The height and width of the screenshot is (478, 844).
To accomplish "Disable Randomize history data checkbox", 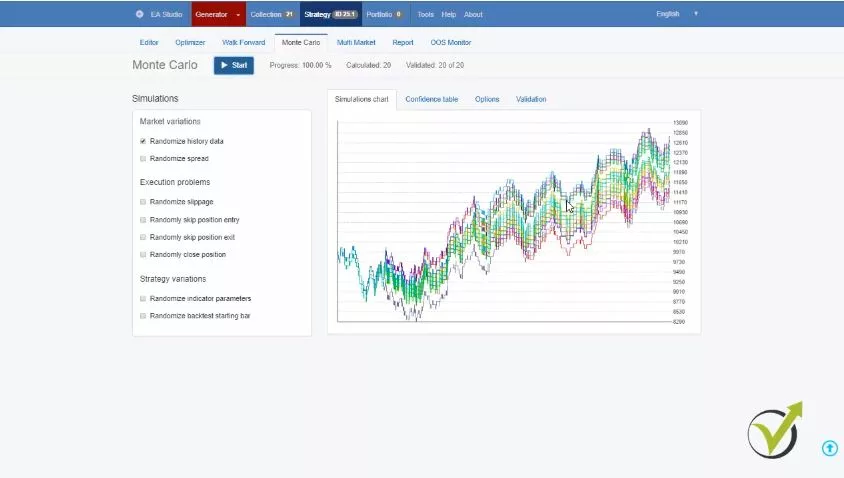I will [x=143, y=141].
